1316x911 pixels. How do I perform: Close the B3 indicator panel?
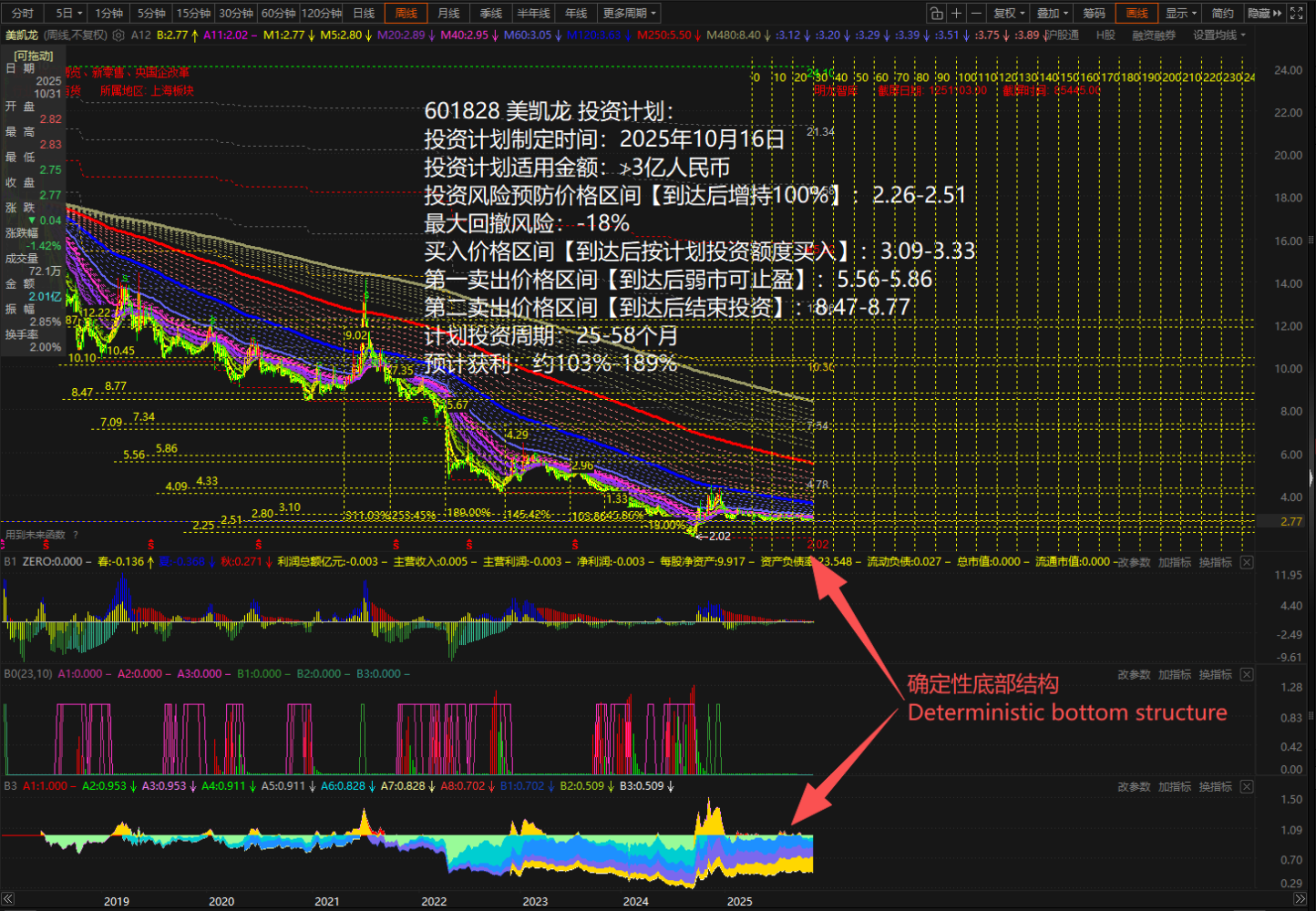coord(1247,786)
